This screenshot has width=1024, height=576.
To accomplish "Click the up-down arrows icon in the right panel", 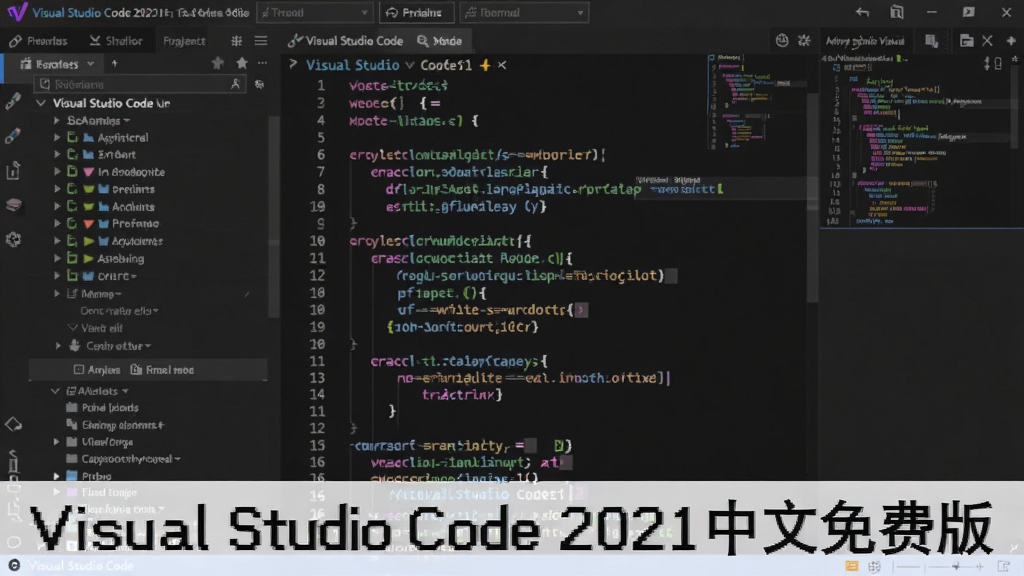I will 987,63.
